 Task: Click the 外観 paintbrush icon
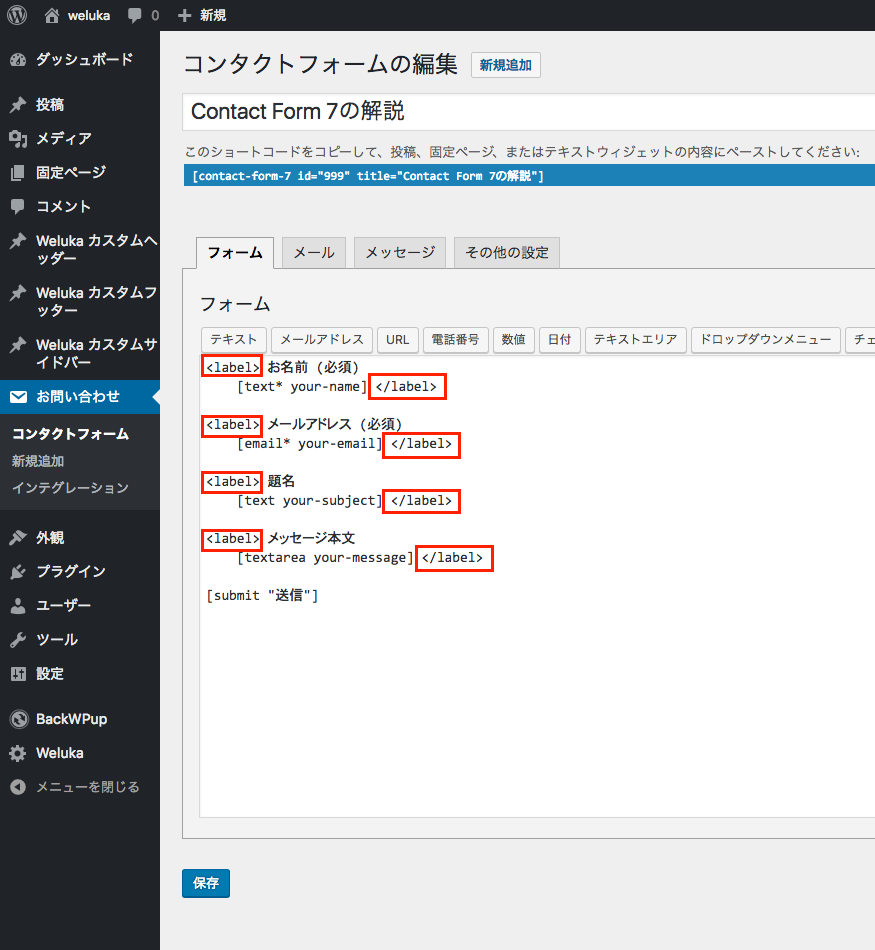point(18,537)
